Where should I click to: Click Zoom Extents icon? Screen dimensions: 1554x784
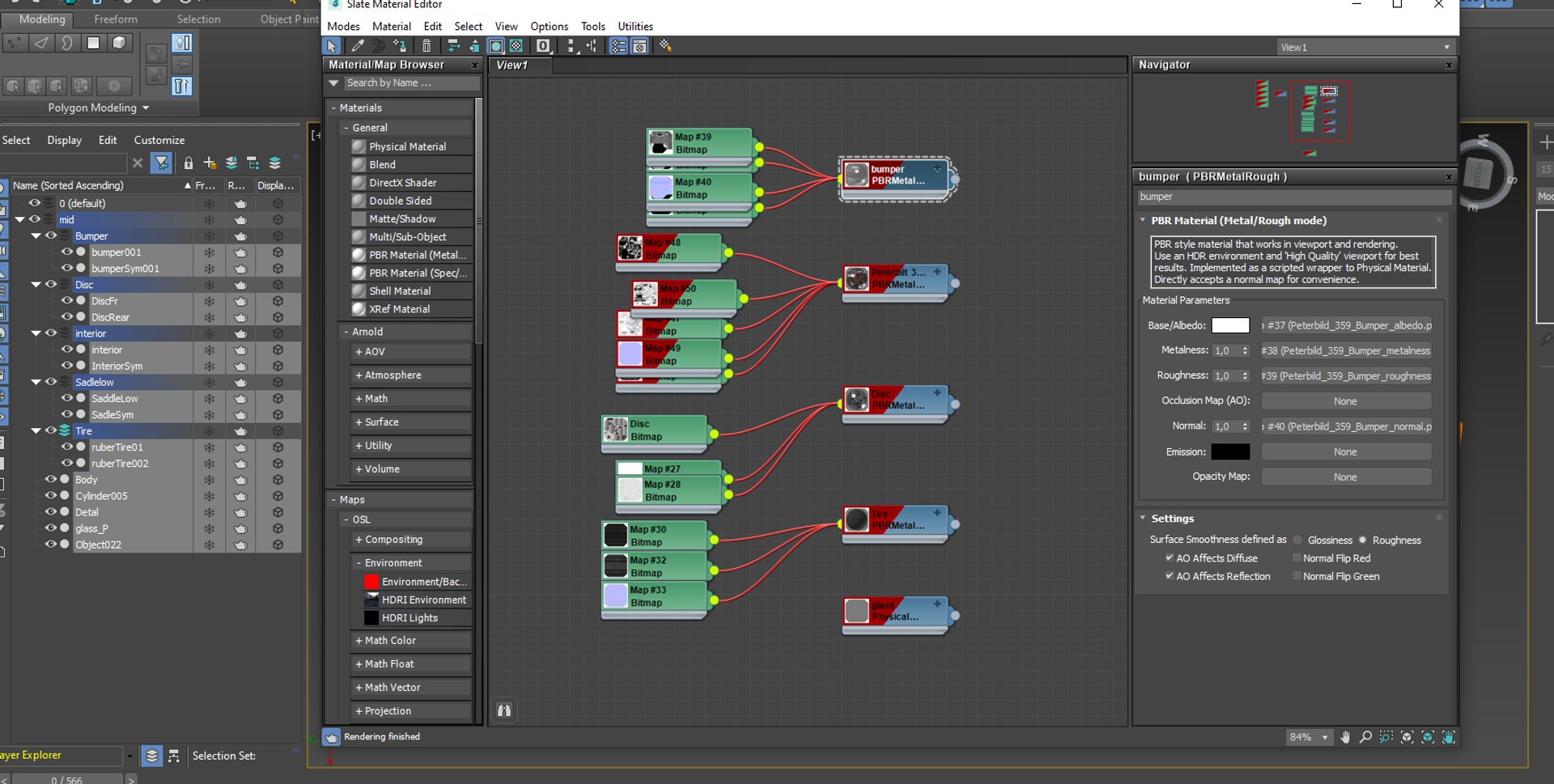click(x=1408, y=737)
